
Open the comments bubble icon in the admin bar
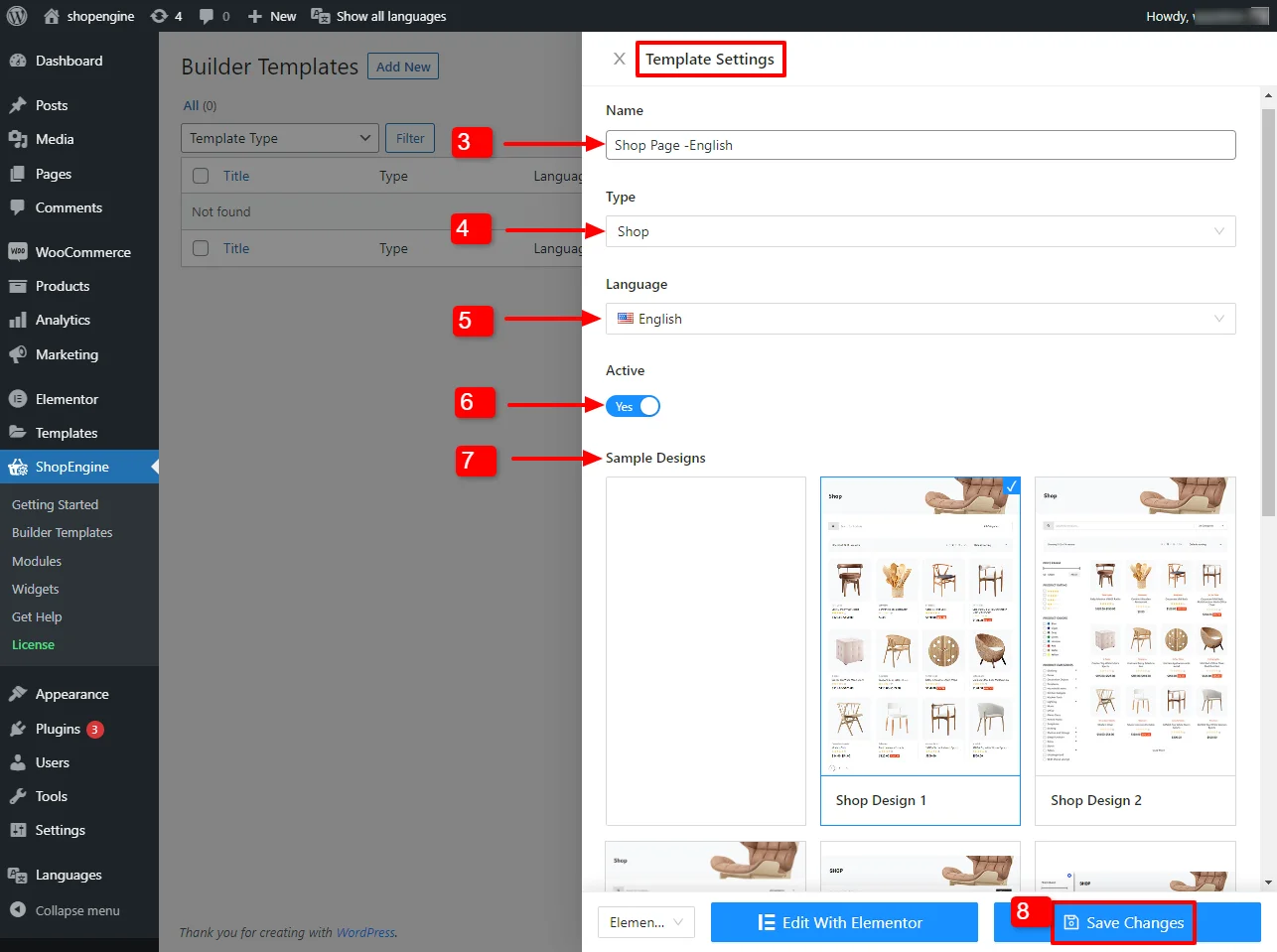207,16
